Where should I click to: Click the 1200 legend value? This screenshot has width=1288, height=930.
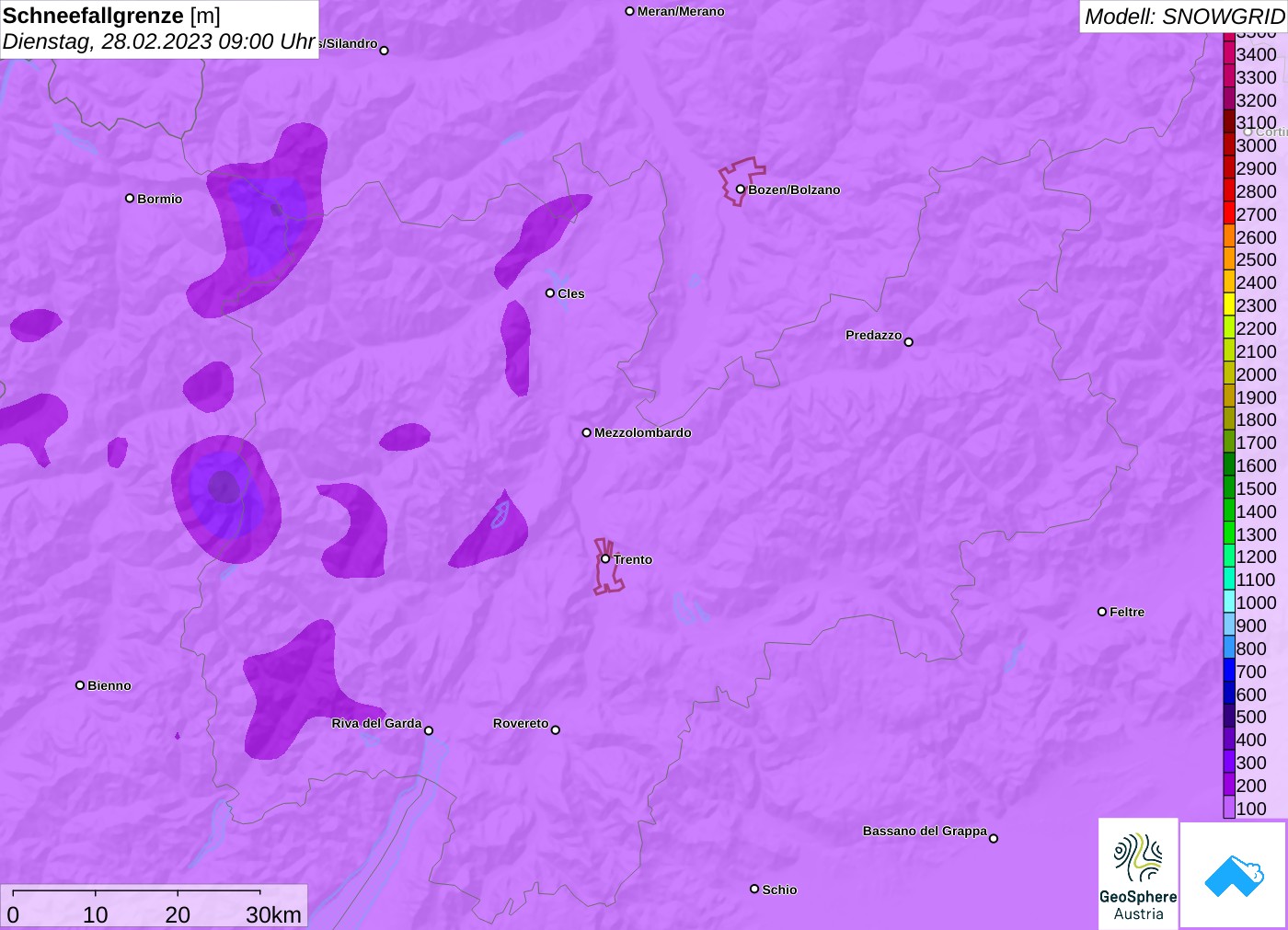click(x=1256, y=557)
